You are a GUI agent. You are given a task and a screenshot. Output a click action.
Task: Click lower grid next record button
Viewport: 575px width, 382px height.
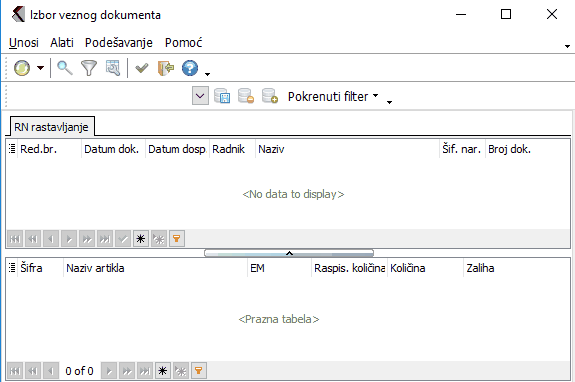[109, 371]
